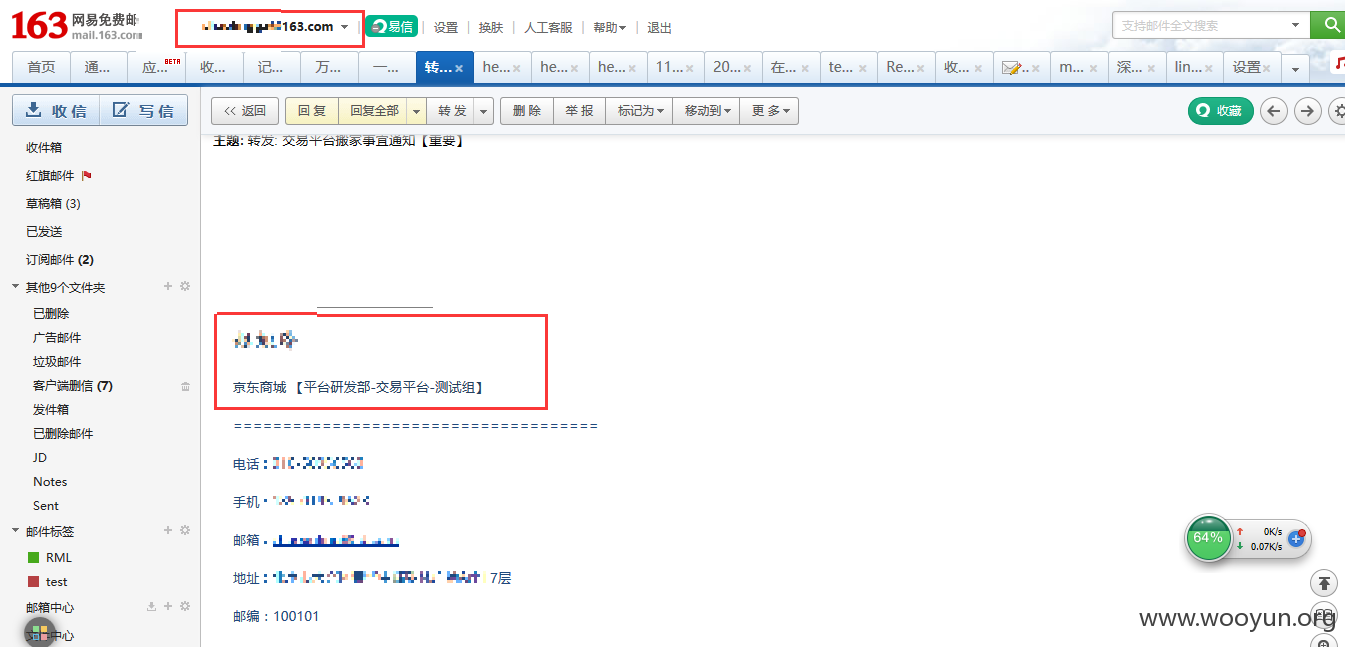Click the 转发 forward button
Image resolution: width=1345 pixels, height=647 pixels.
coord(452,111)
